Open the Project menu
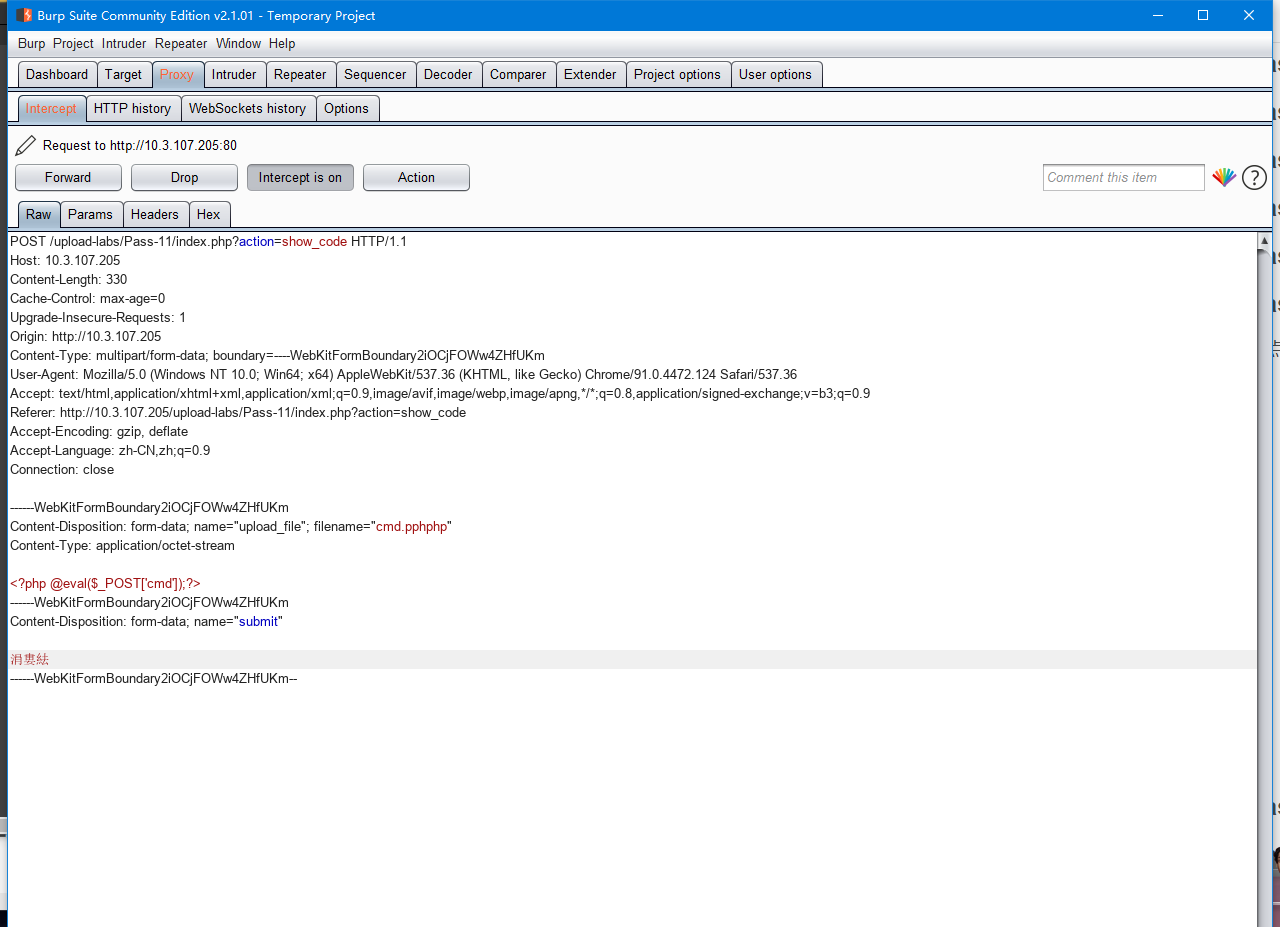Viewport: 1280px width, 927px height. coord(73,44)
